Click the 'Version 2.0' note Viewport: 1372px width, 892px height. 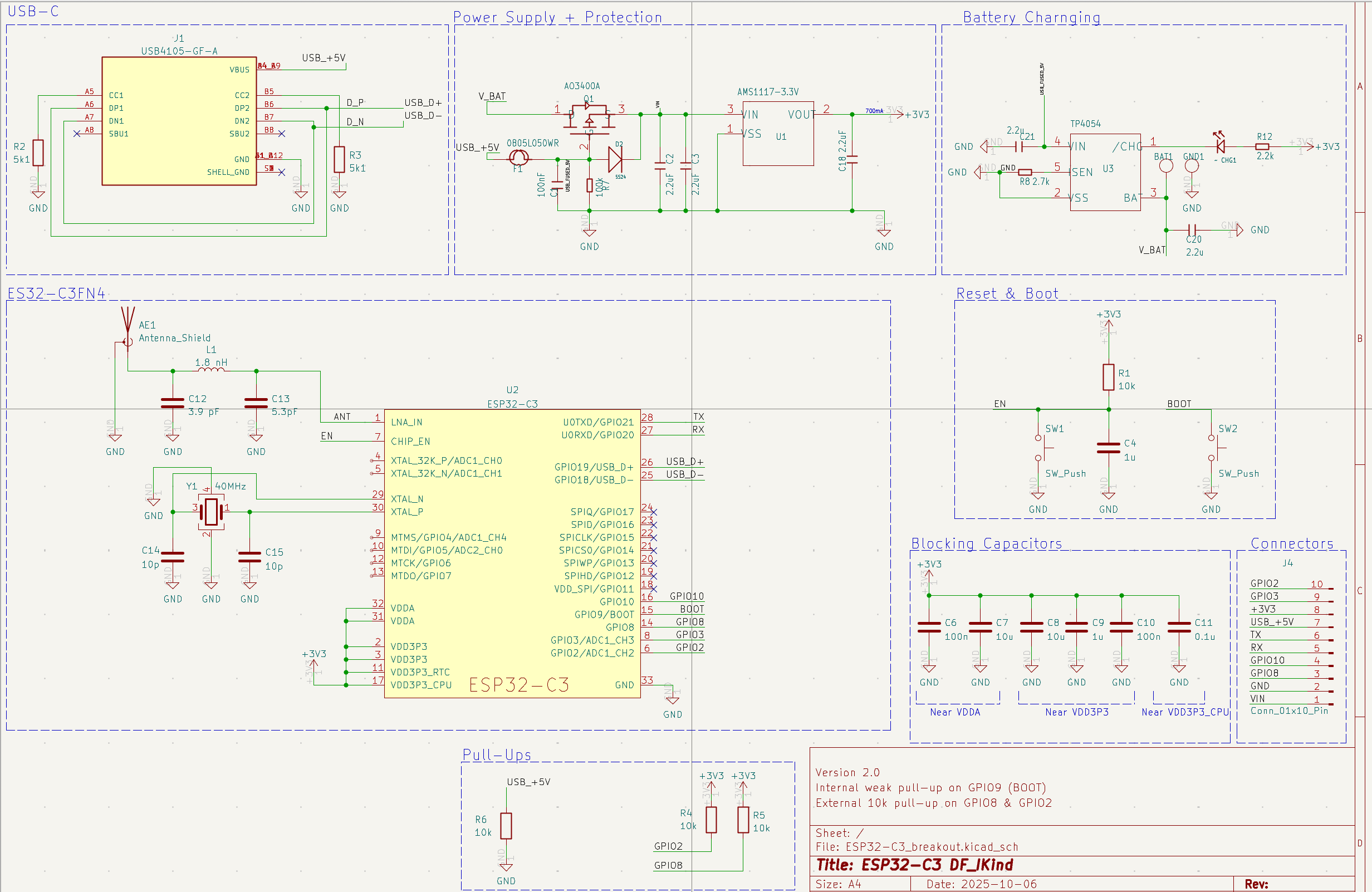coord(847,772)
